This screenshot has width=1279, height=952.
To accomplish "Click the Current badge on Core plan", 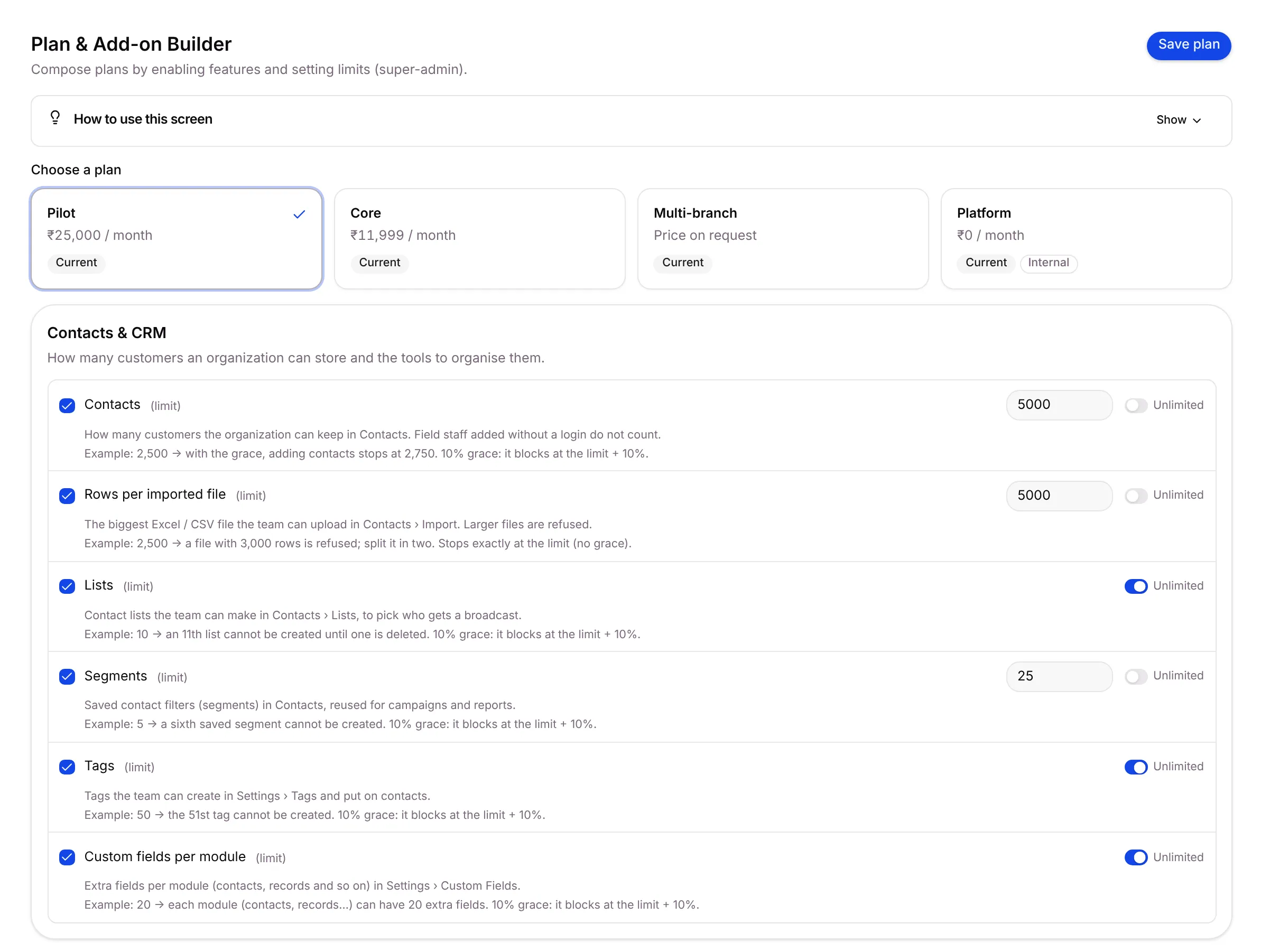I will (379, 263).
